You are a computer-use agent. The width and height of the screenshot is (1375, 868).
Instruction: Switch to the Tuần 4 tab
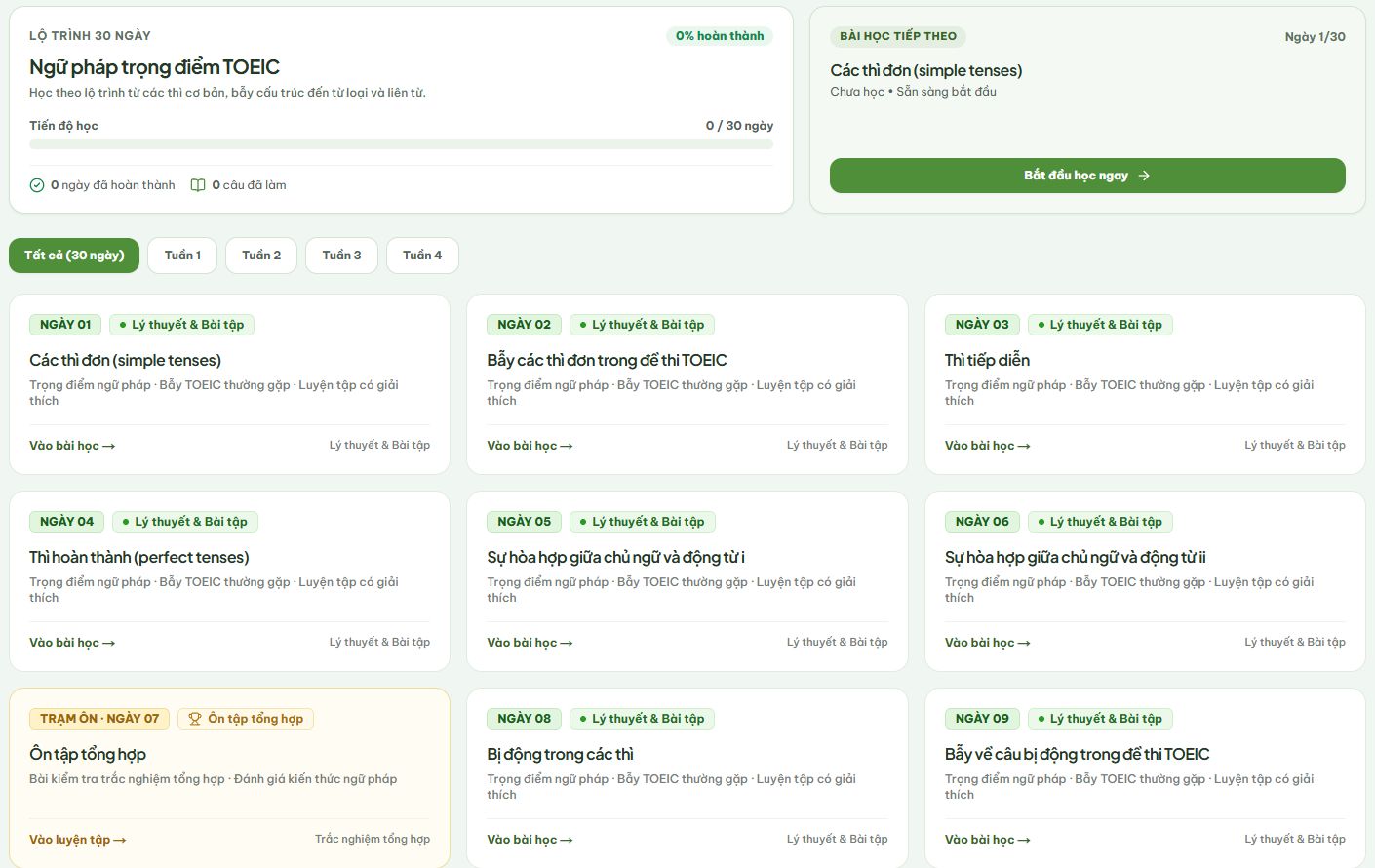422,256
